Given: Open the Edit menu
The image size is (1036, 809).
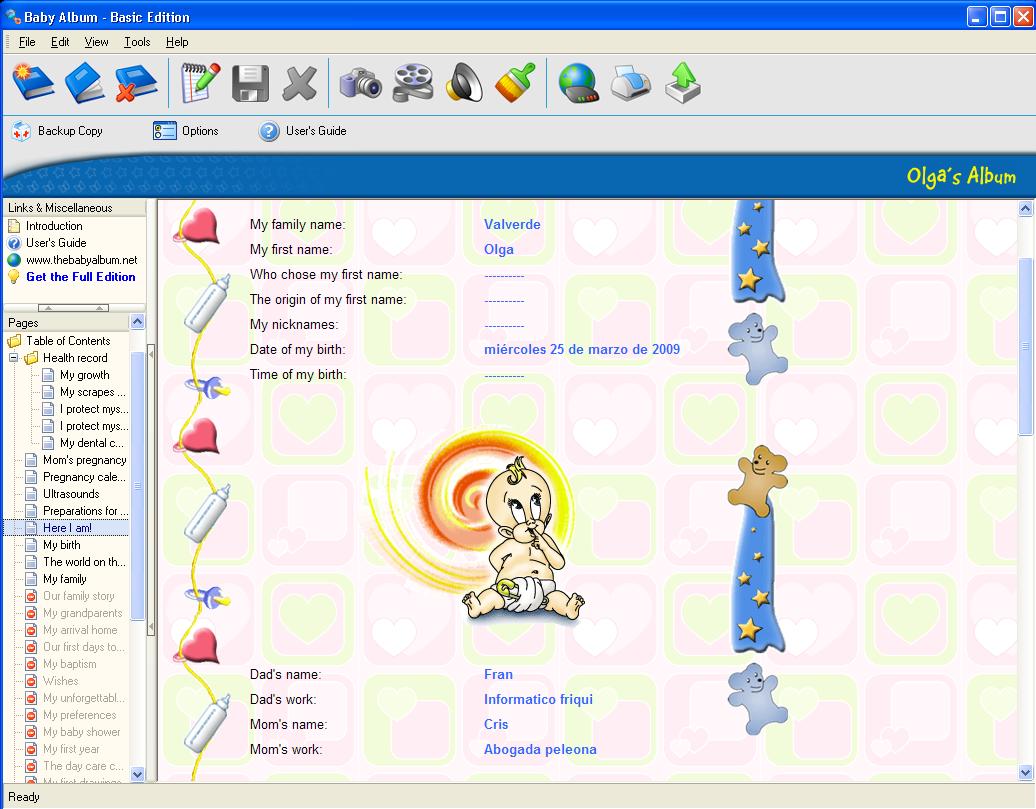Looking at the screenshot, I should (x=60, y=42).
